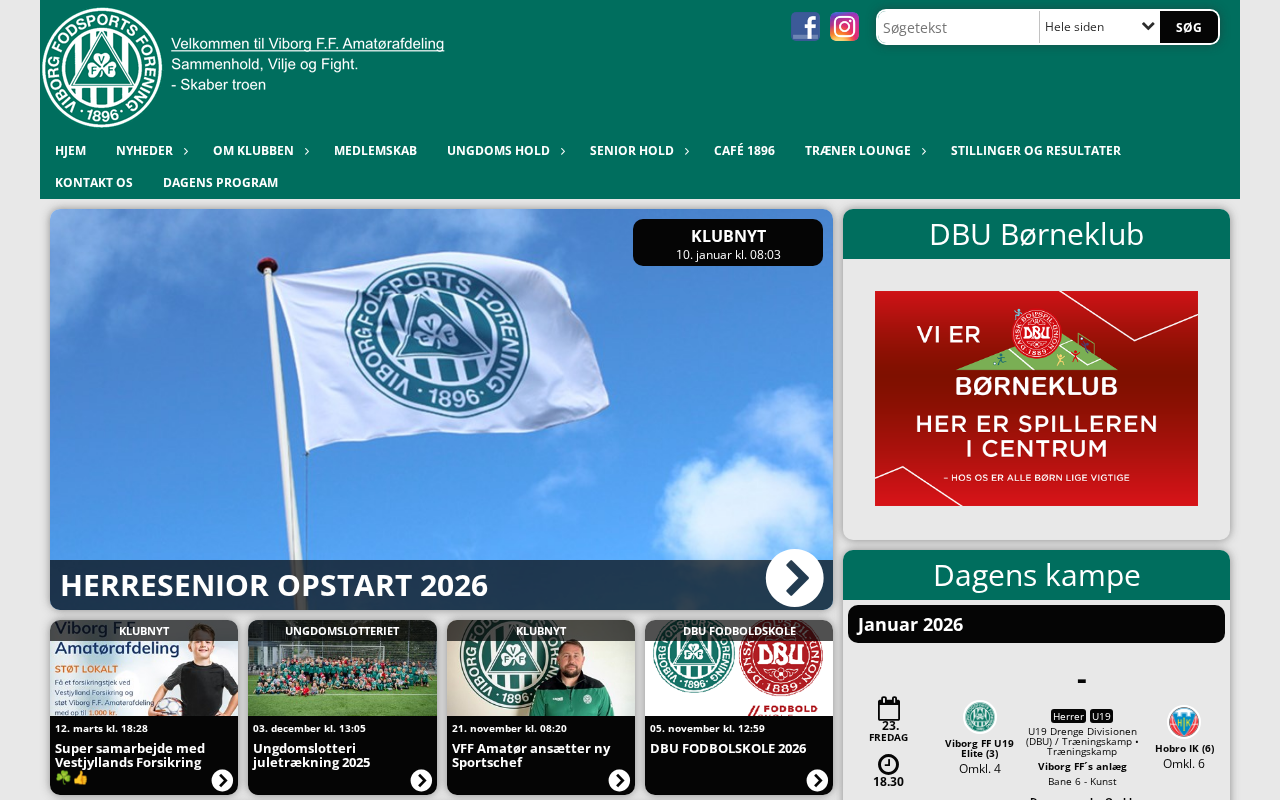The width and height of the screenshot is (1280, 800).
Task: Click the DBU Fodboldskole article thumbnail
Action: tap(739, 668)
